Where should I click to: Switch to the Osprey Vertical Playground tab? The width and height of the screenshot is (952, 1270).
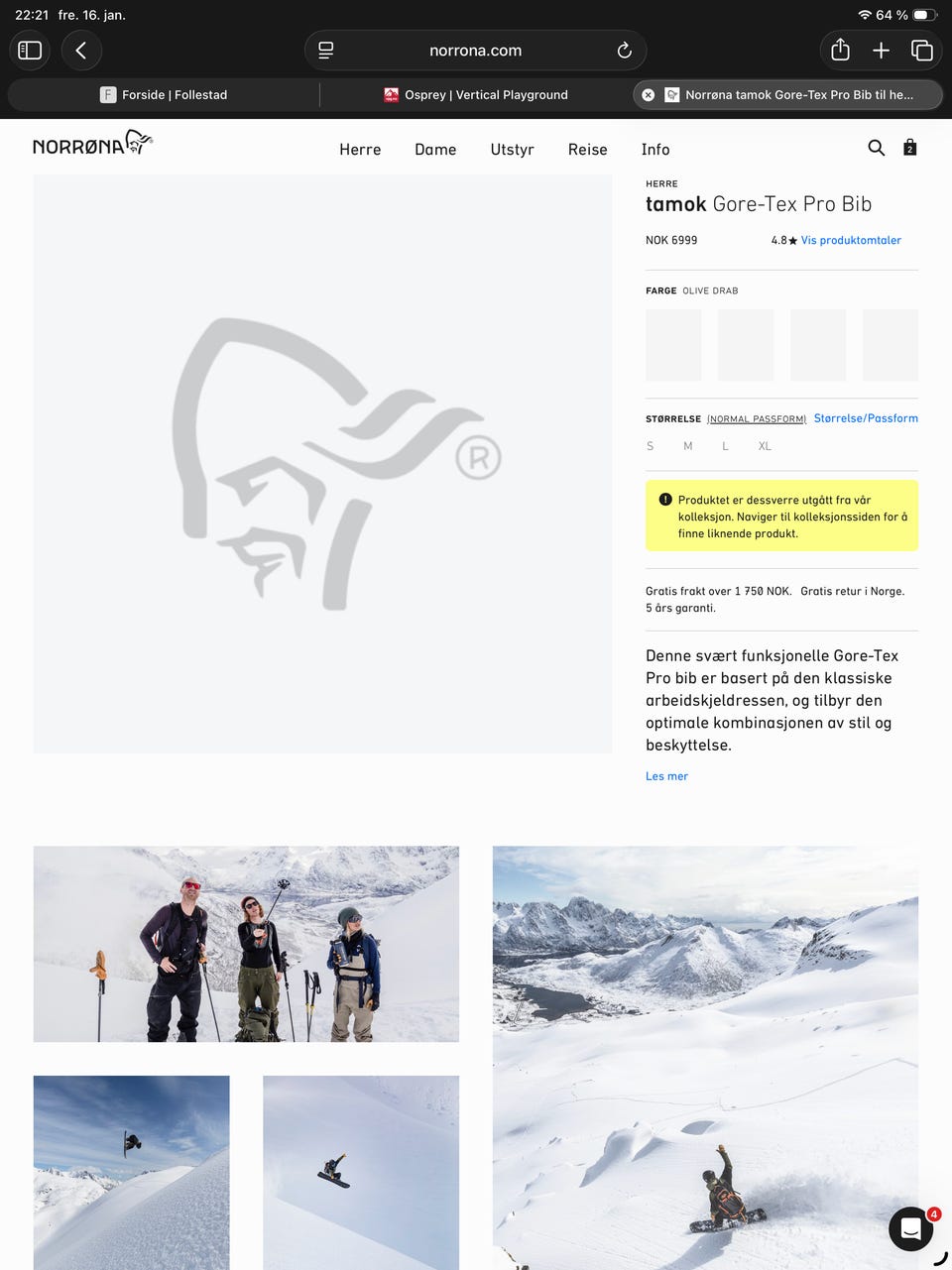pos(476,95)
